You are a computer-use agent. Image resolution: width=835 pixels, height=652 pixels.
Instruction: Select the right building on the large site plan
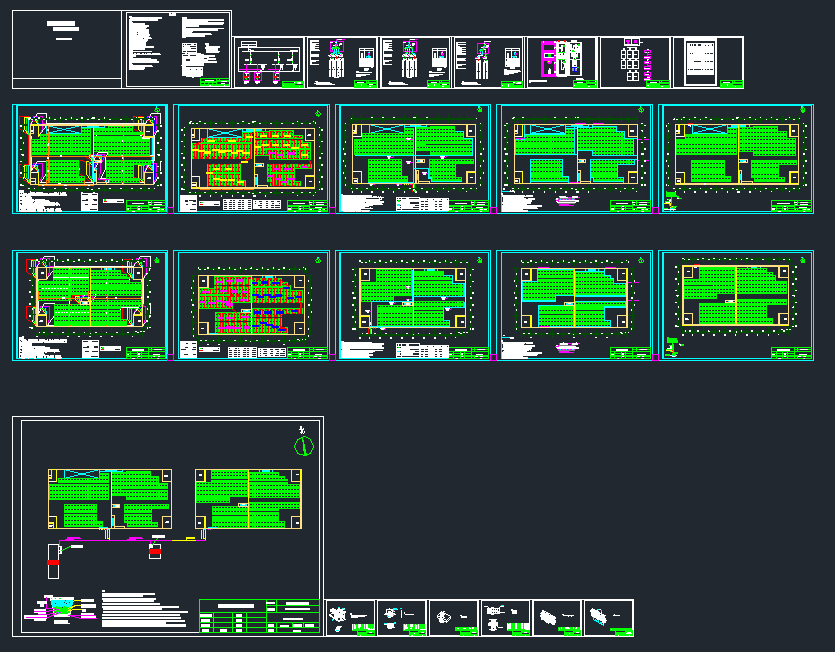coord(248,498)
